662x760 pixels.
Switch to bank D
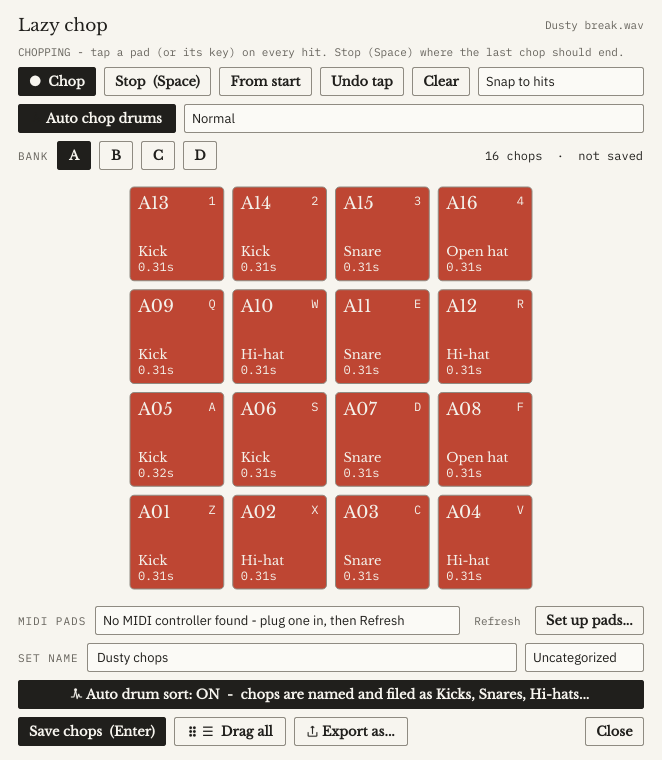[200, 156]
